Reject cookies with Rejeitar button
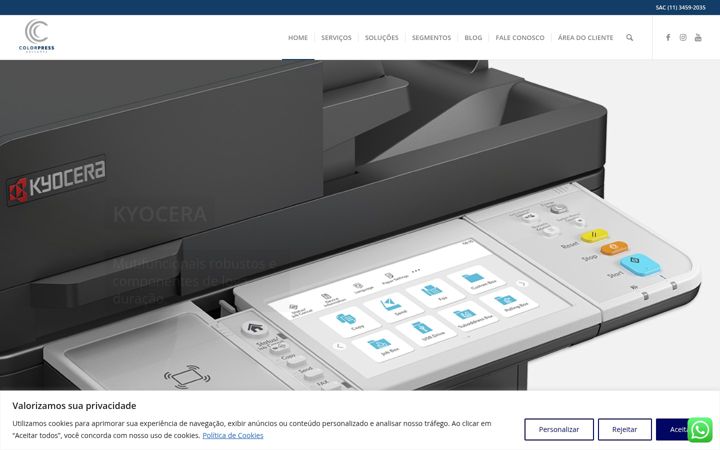Image resolution: width=720 pixels, height=450 pixels. (624, 429)
